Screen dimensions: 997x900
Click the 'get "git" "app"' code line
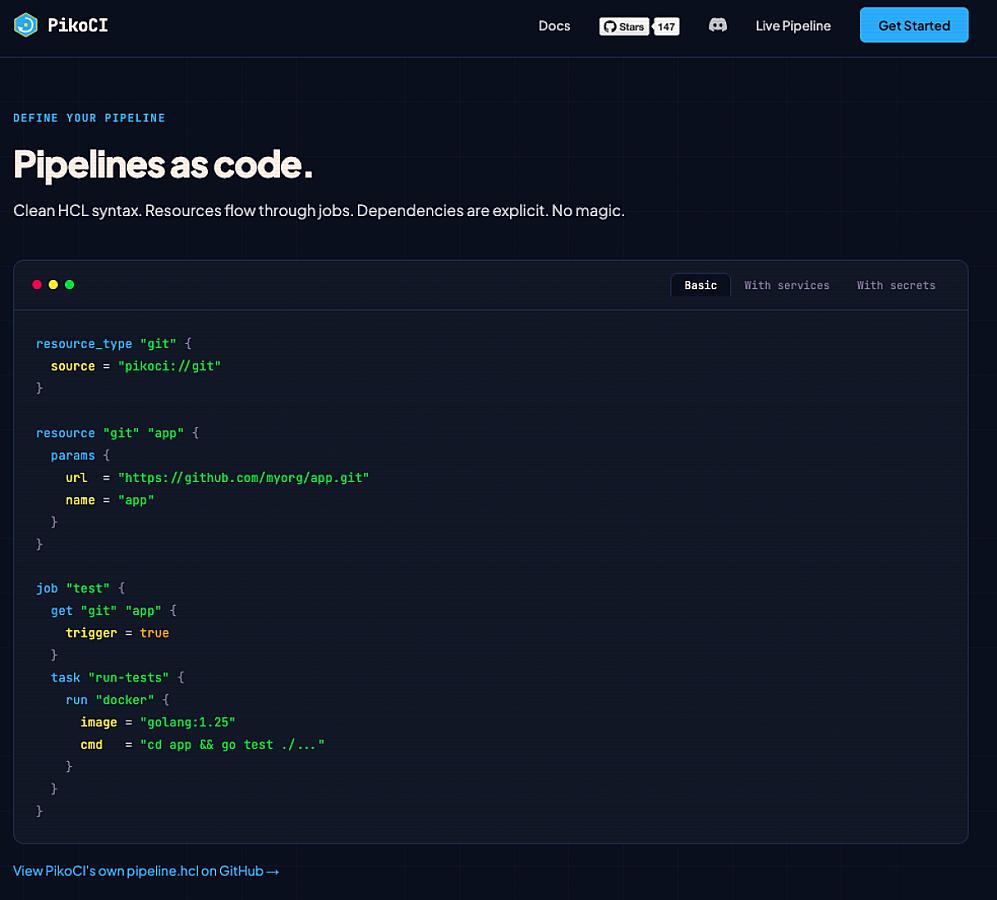tap(114, 611)
